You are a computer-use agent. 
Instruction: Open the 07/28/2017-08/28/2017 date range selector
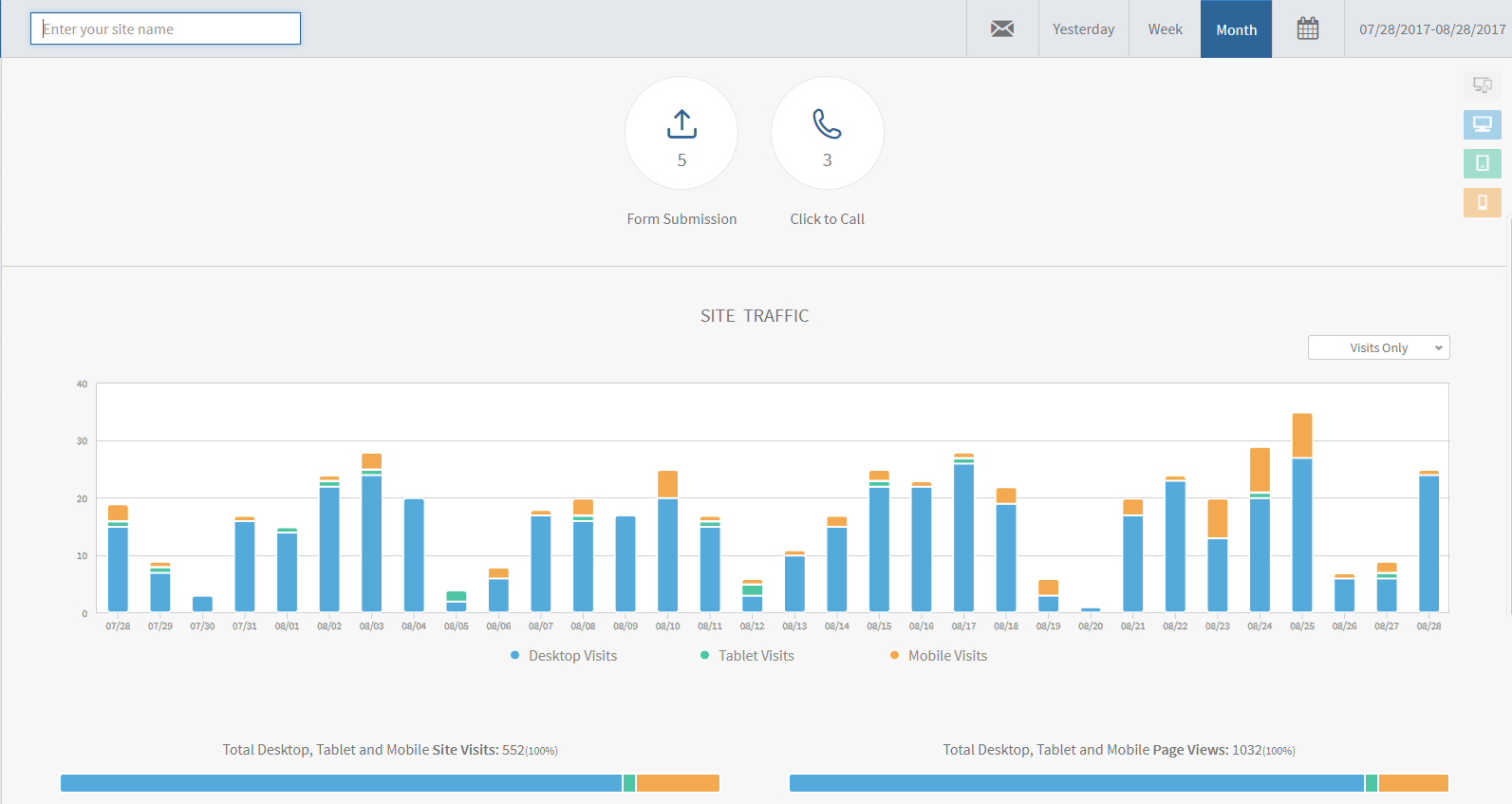point(1432,29)
